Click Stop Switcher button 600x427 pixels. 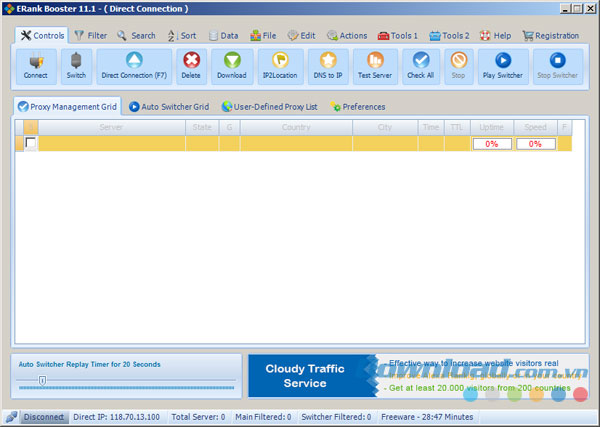(x=558, y=67)
